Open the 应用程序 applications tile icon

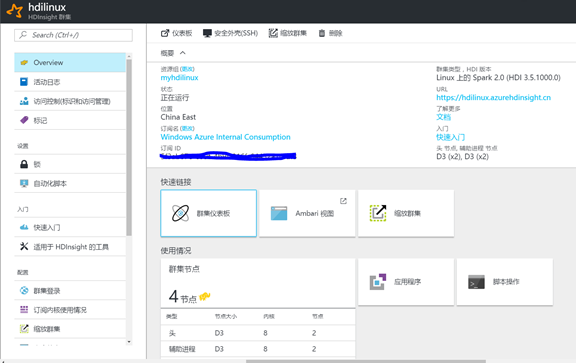(378, 282)
